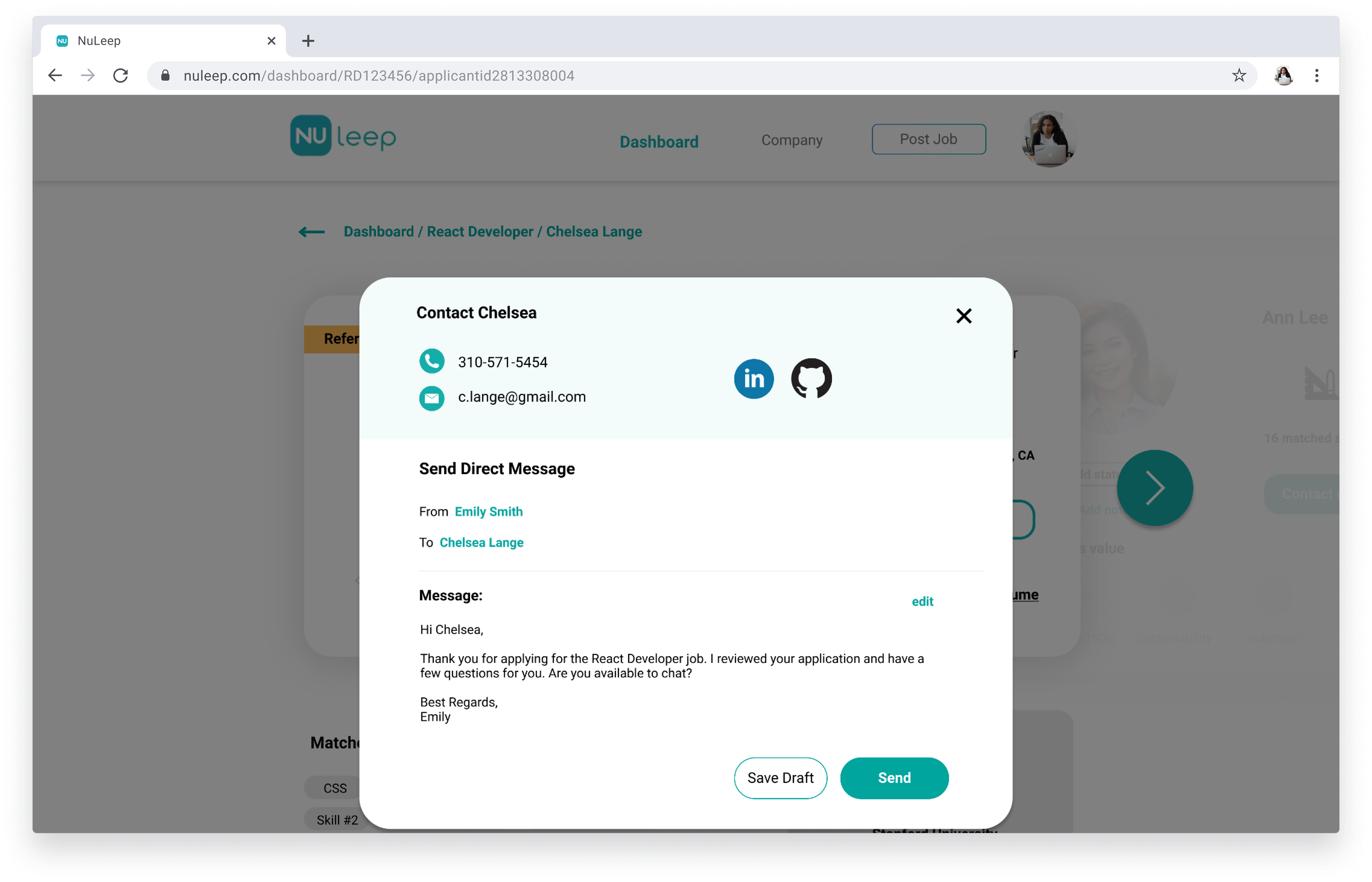The width and height of the screenshot is (1372, 882).
Task: Go to Dashboard in the breadcrumb
Action: [379, 231]
